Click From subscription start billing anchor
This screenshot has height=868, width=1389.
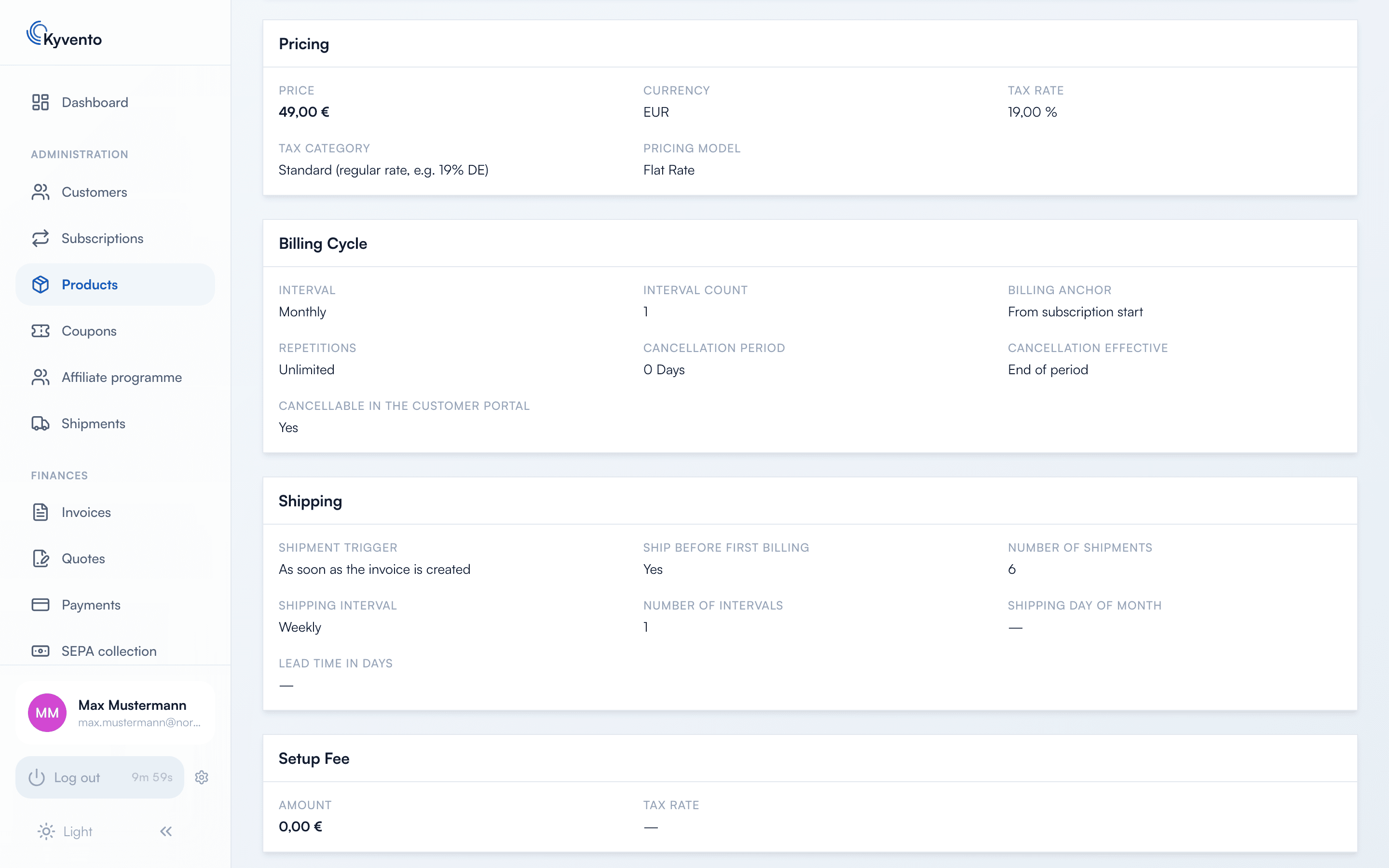1075,312
